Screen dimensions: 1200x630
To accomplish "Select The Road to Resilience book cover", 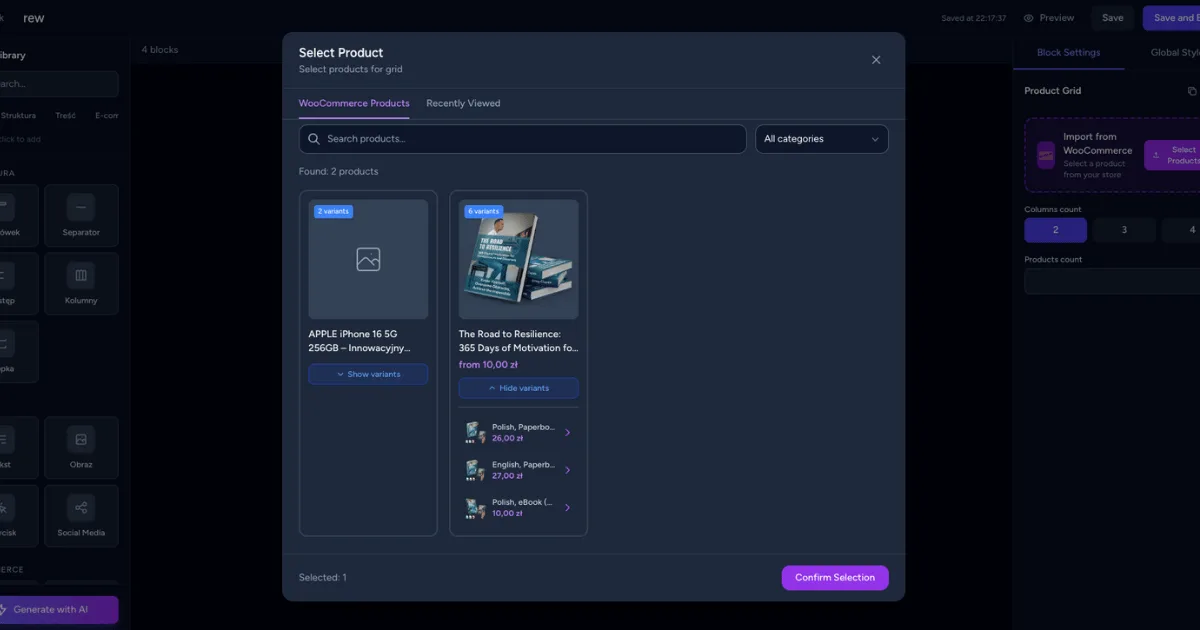I will (x=518, y=259).
